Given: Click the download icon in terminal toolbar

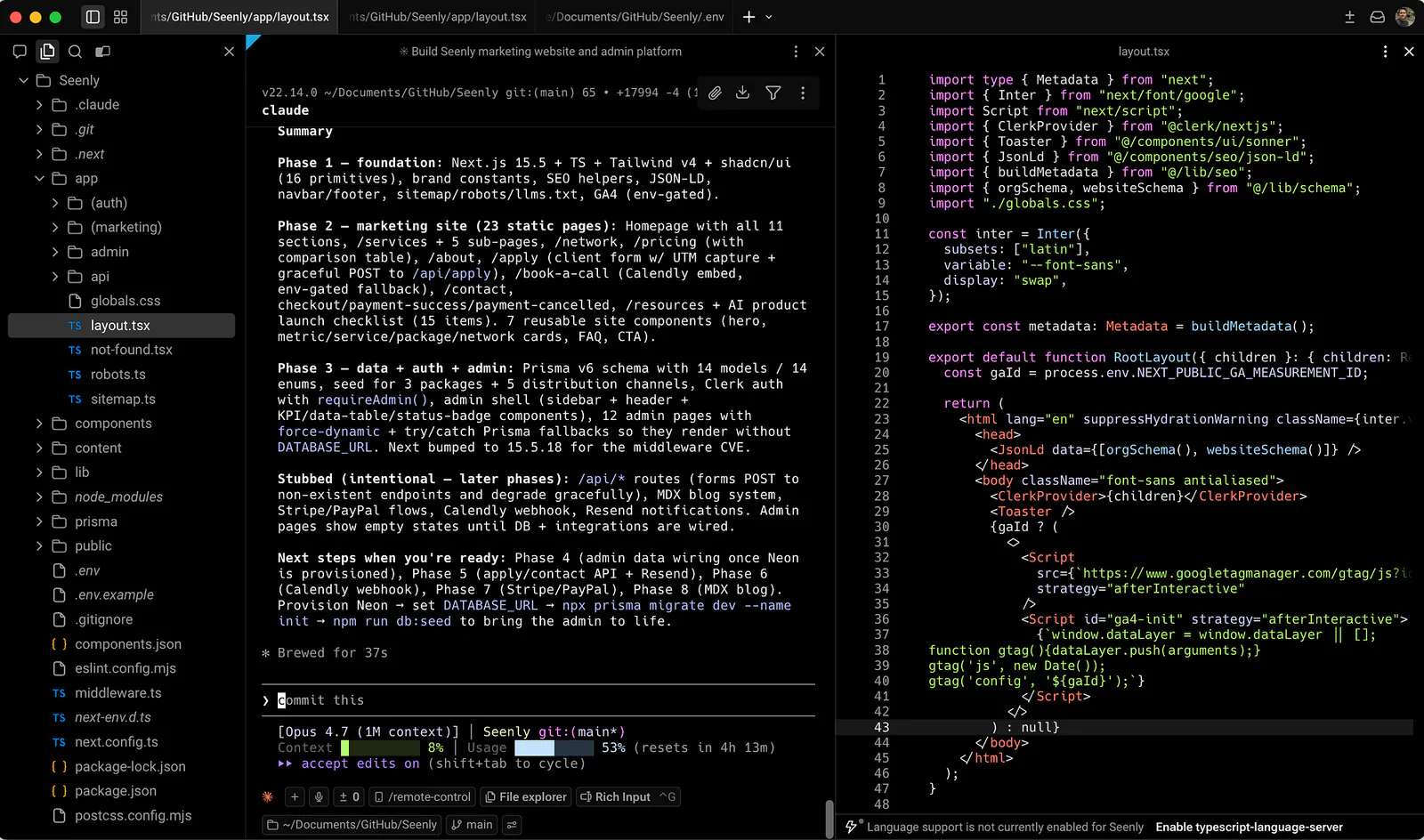Looking at the screenshot, I should point(743,93).
